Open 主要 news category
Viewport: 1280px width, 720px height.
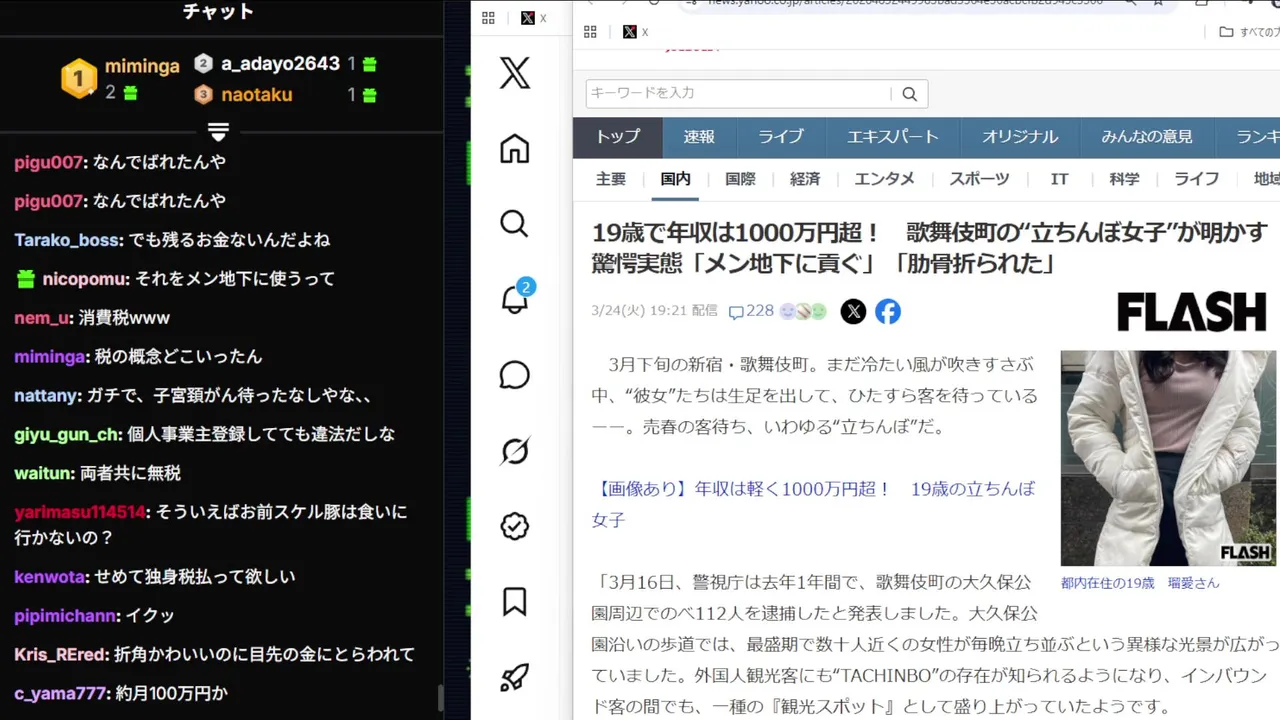[611, 179]
